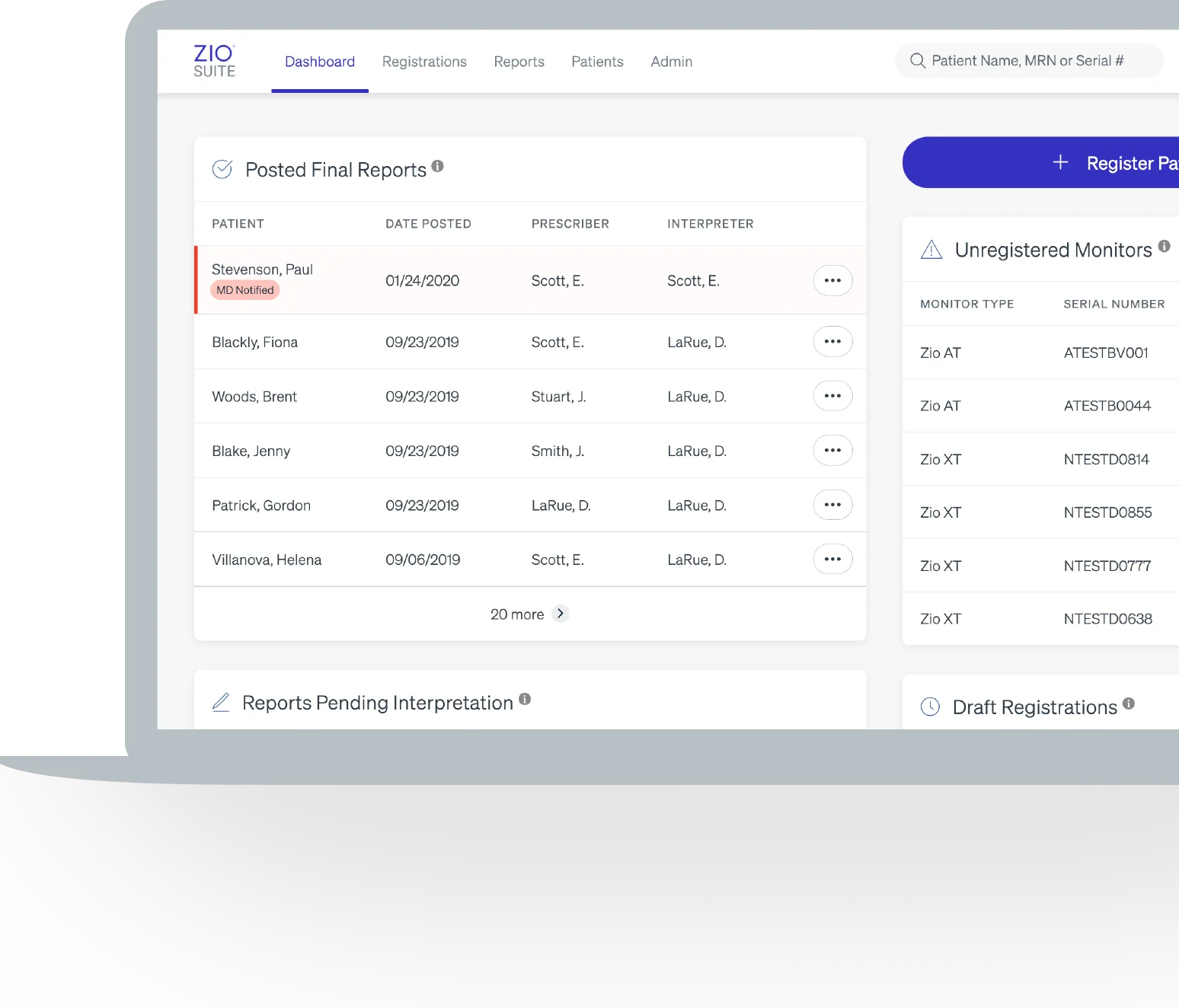Click the info icon beside Unregistered Monitors
1179x1008 pixels.
click(1164, 246)
